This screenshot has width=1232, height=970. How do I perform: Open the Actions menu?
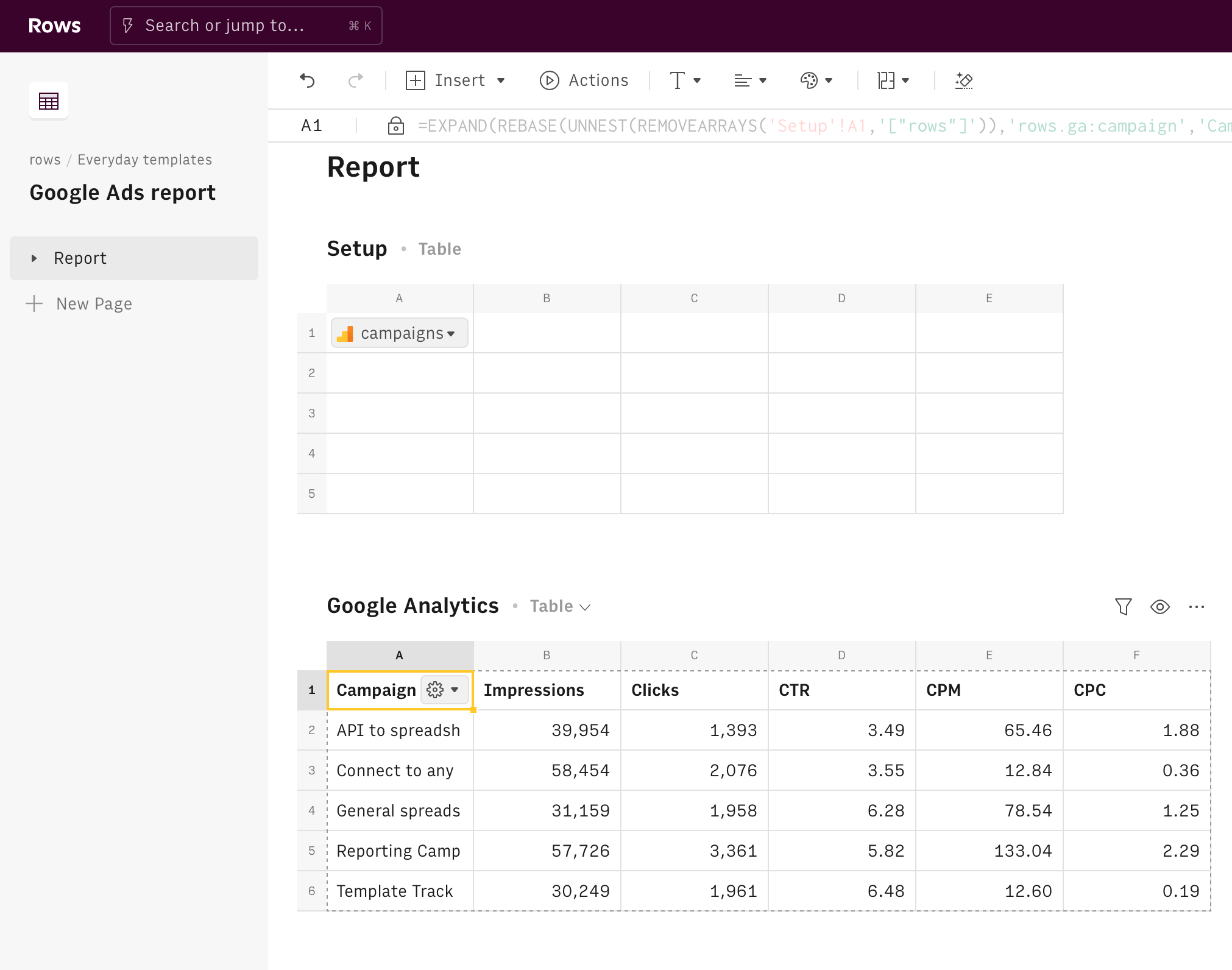[x=584, y=80]
